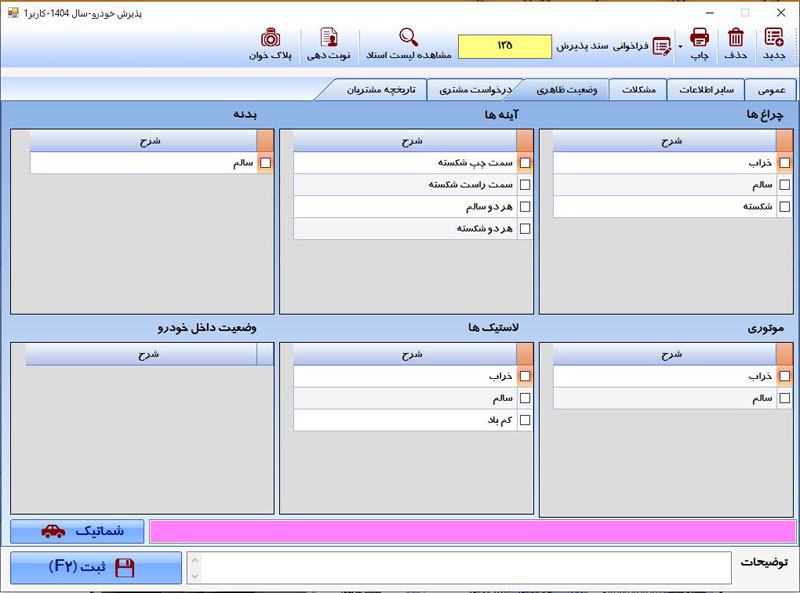The height and width of the screenshot is (593, 800).
Task: Click the شماتیک car button
Action: click(77, 532)
